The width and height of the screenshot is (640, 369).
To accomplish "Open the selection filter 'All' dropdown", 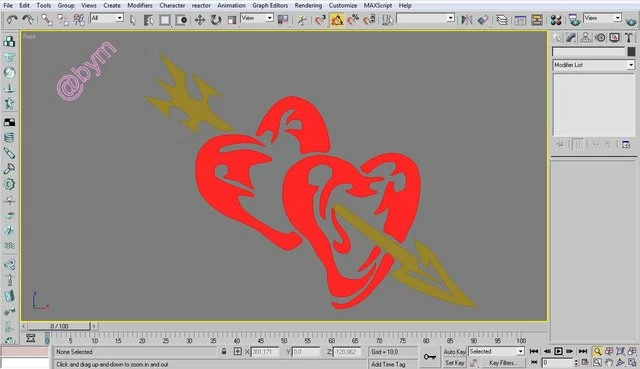I will tap(107, 18).
